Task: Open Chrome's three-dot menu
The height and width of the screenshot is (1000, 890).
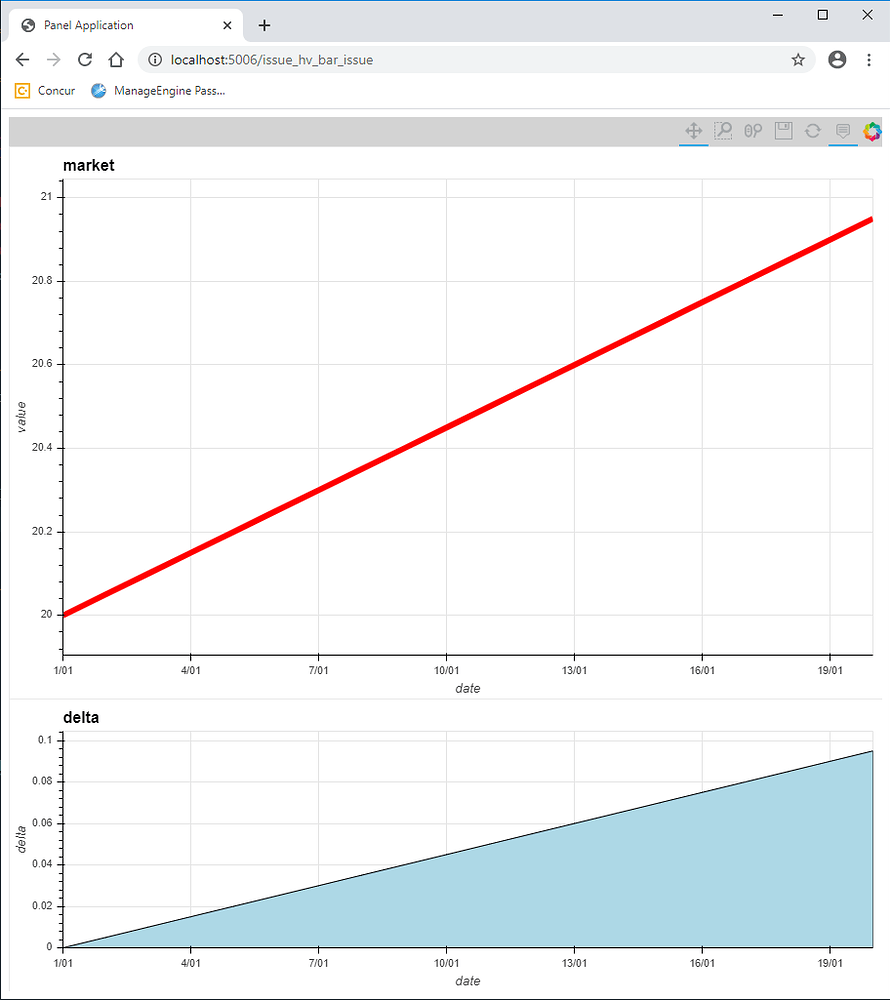Action: click(x=869, y=60)
